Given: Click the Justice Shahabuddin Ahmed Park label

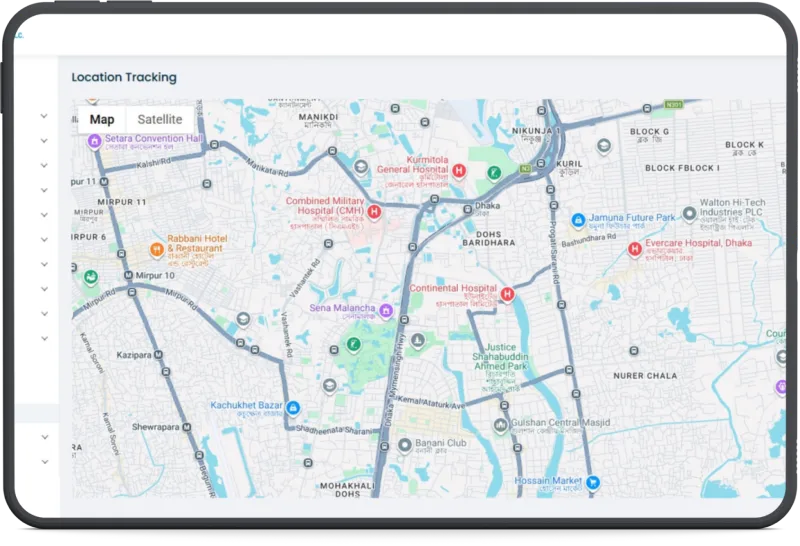Looking at the screenshot, I should pos(501,357).
